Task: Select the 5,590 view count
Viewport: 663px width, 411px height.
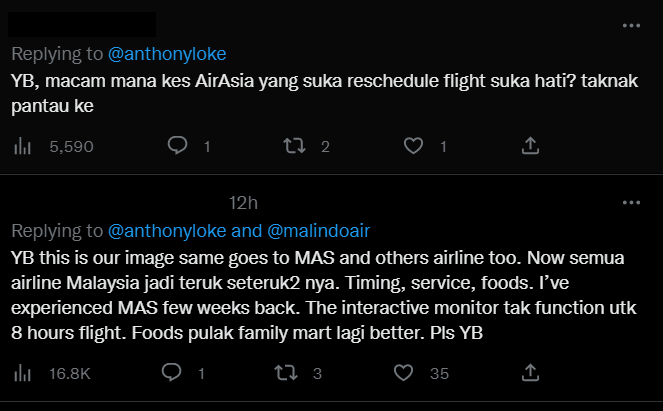Action: [71, 147]
